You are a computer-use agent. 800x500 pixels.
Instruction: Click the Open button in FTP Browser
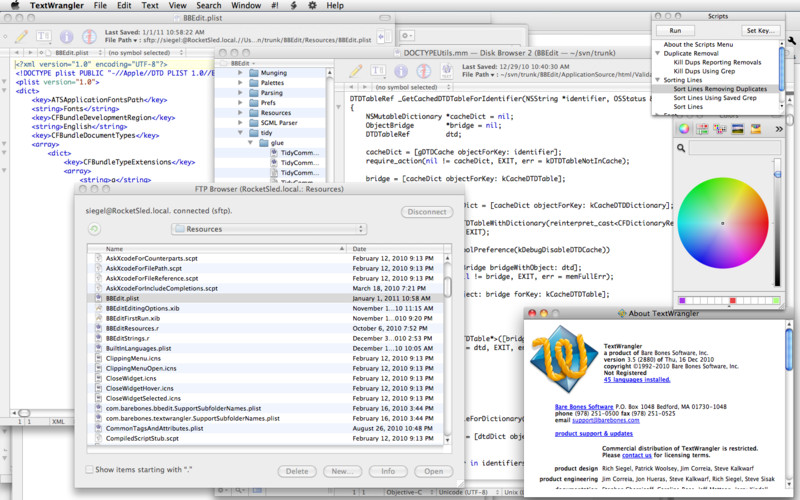434,471
